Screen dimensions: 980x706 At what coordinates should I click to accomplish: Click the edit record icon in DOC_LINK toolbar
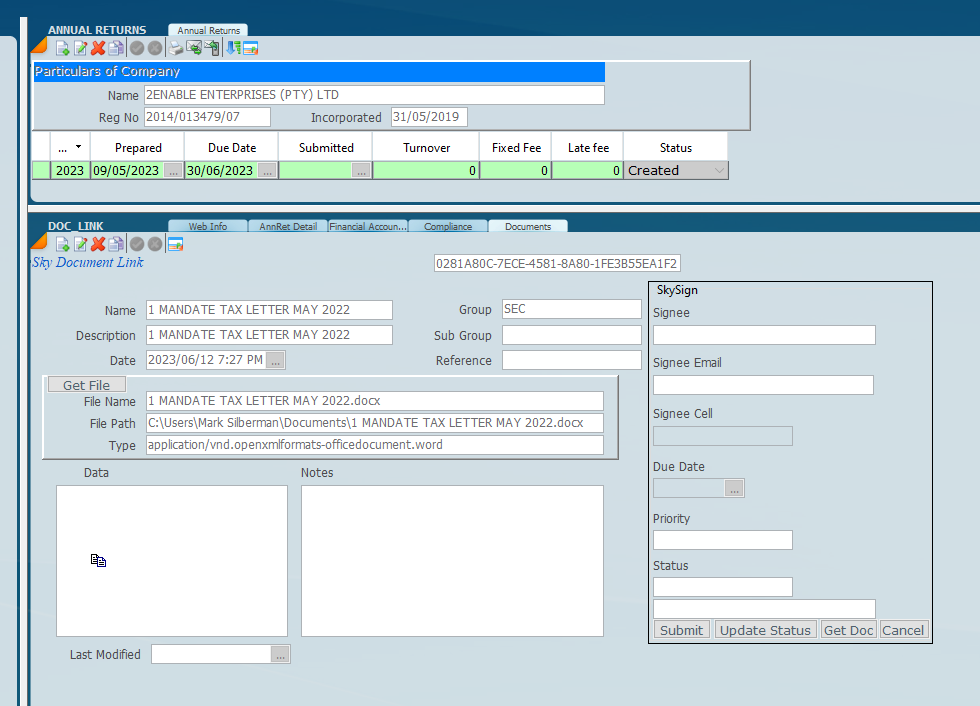[x=80, y=244]
